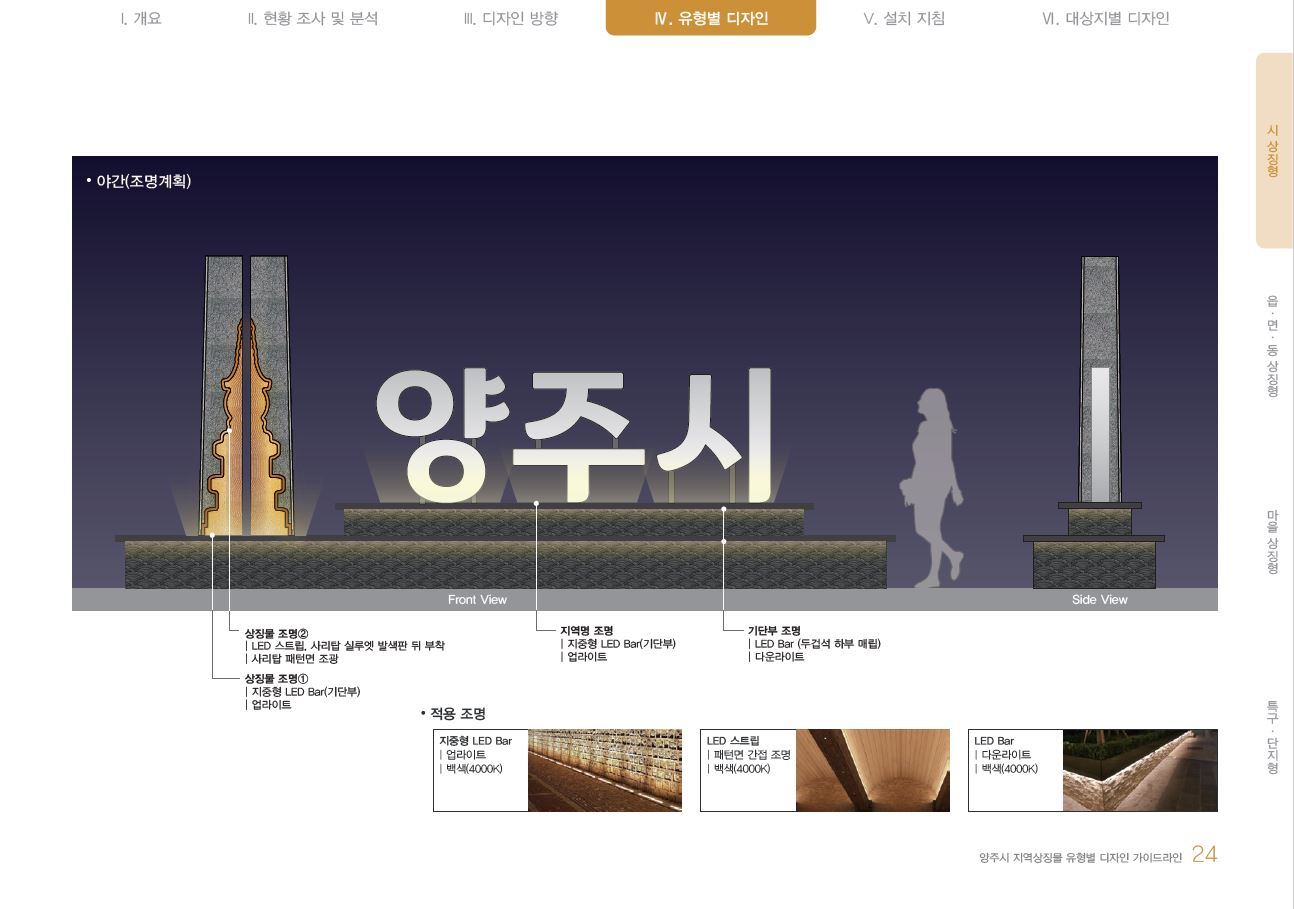Open the Ⅵ. 대상지별 디자인 tab
Viewport: 1294px width, 909px height.
tap(1105, 18)
